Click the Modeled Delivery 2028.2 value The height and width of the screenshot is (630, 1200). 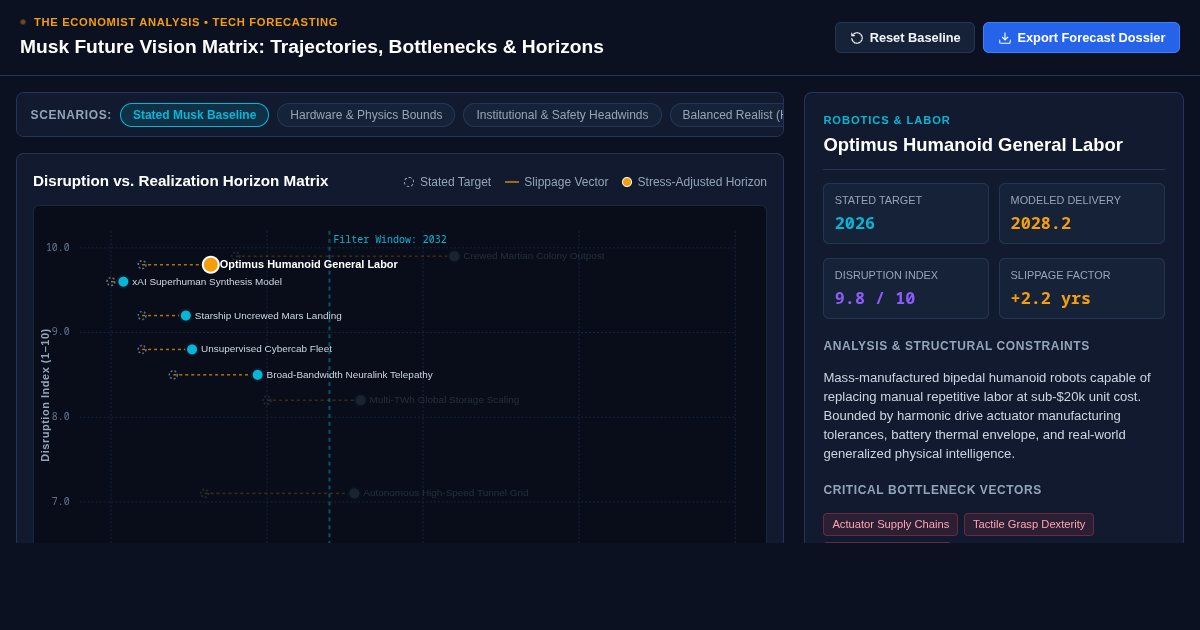click(1041, 223)
